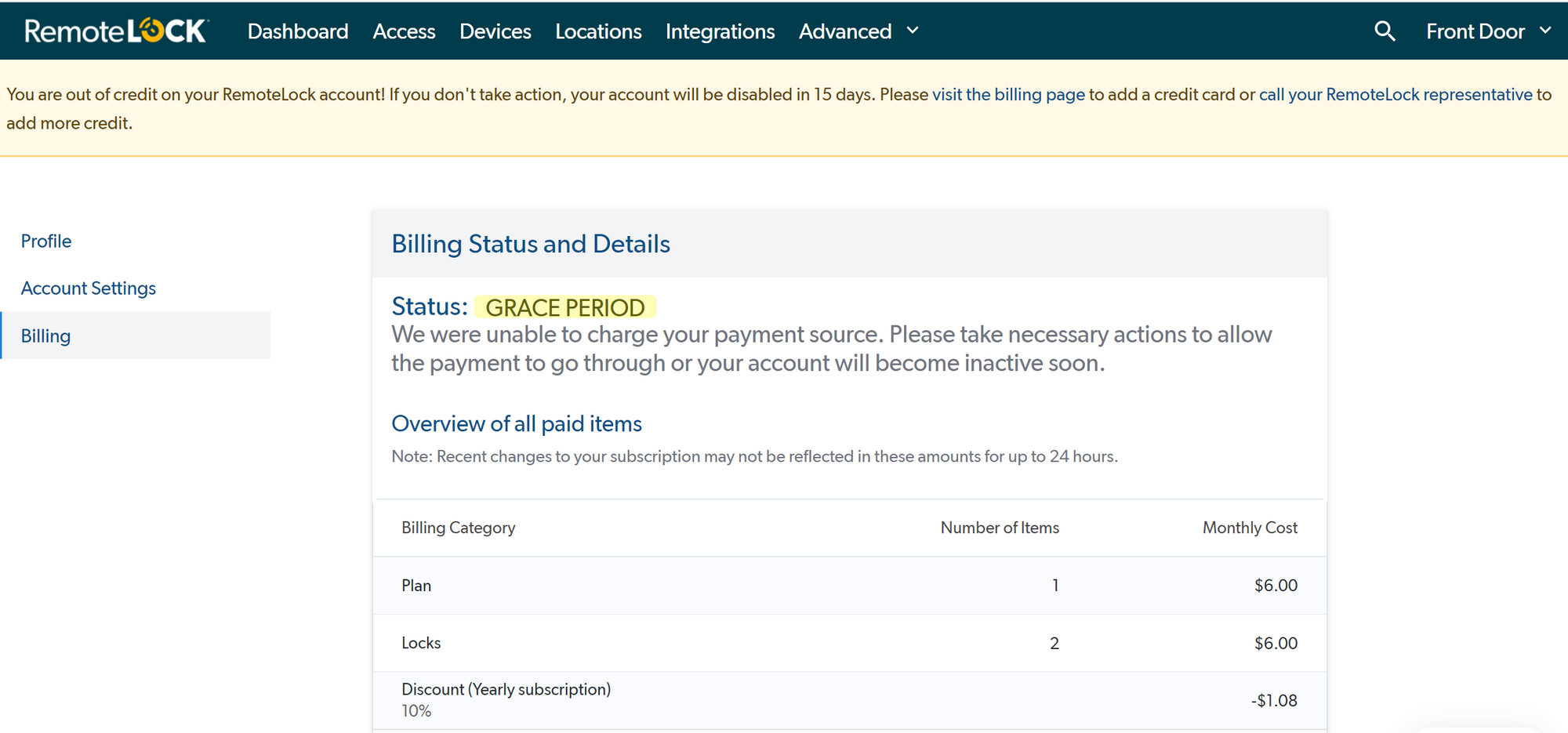Select Account Settings from the sidebar
Image resolution: width=1568 pixels, height=733 pixels.
click(88, 288)
